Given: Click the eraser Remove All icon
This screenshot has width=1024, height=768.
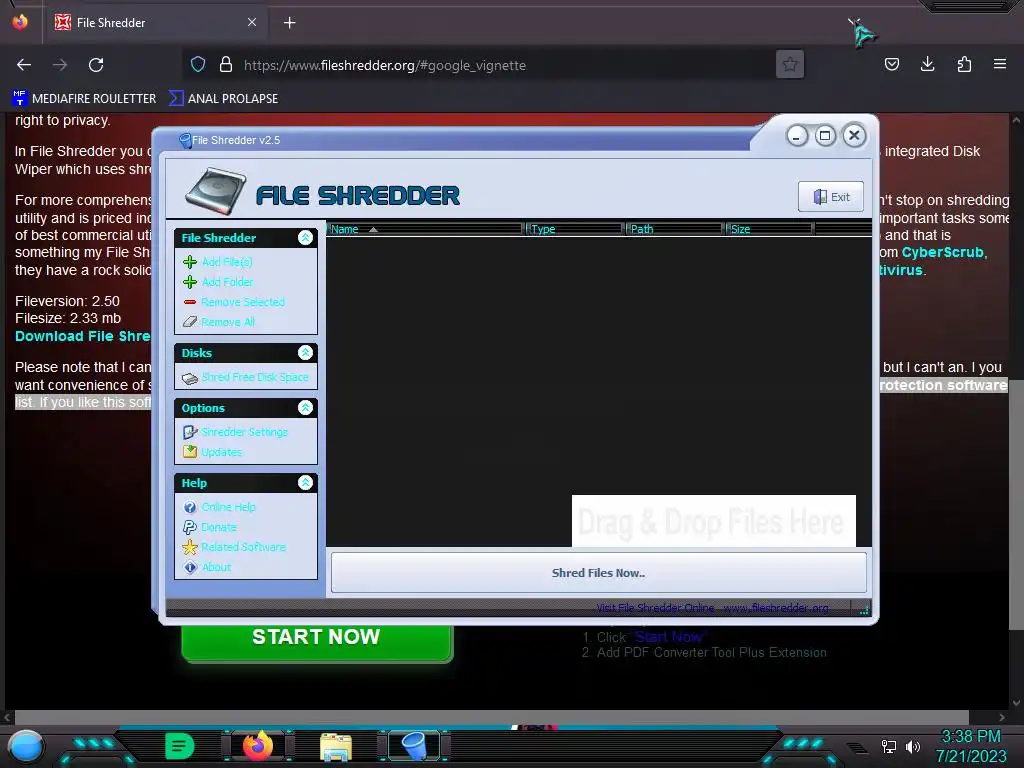Looking at the screenshot, I should (x=190, y=322).
